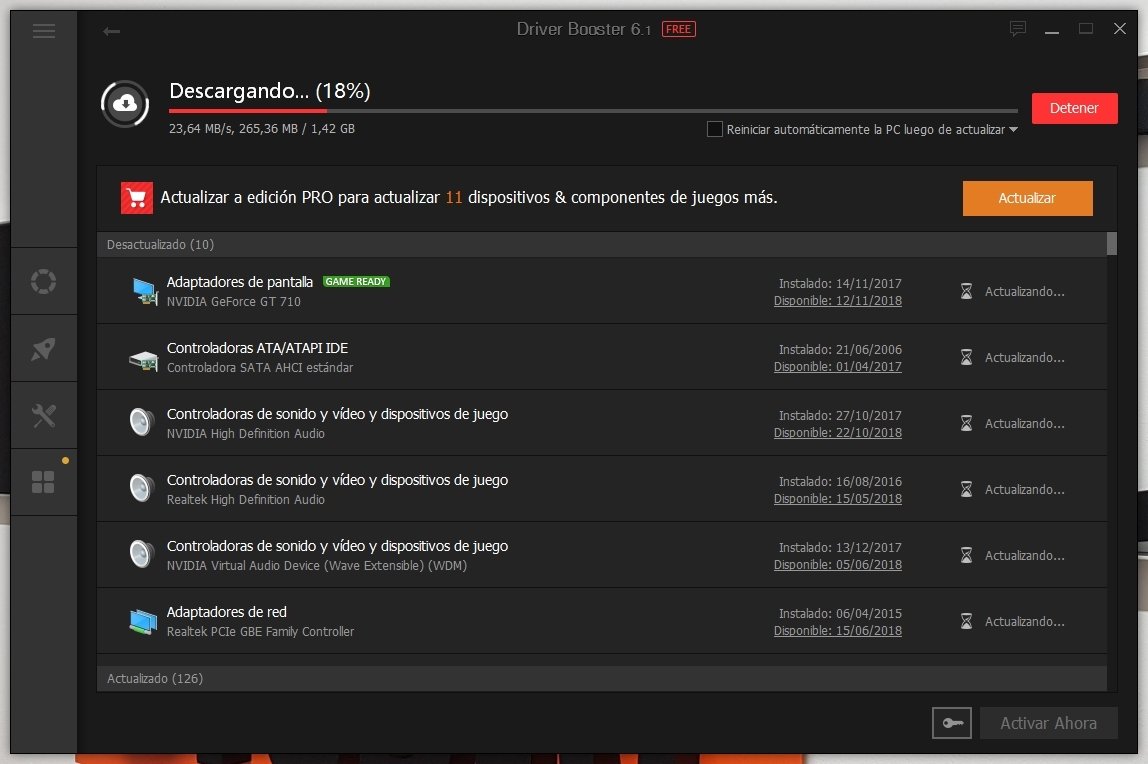Screen dimensions: 1148x764
Task: Open the dropdown arrow after 'luego de actualizar'
Action: (x=1013, y=130)
